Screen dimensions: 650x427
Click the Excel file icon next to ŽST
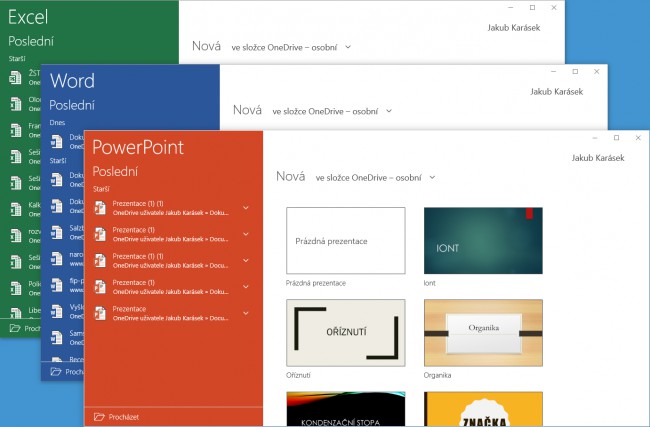[x=16, y=78]
